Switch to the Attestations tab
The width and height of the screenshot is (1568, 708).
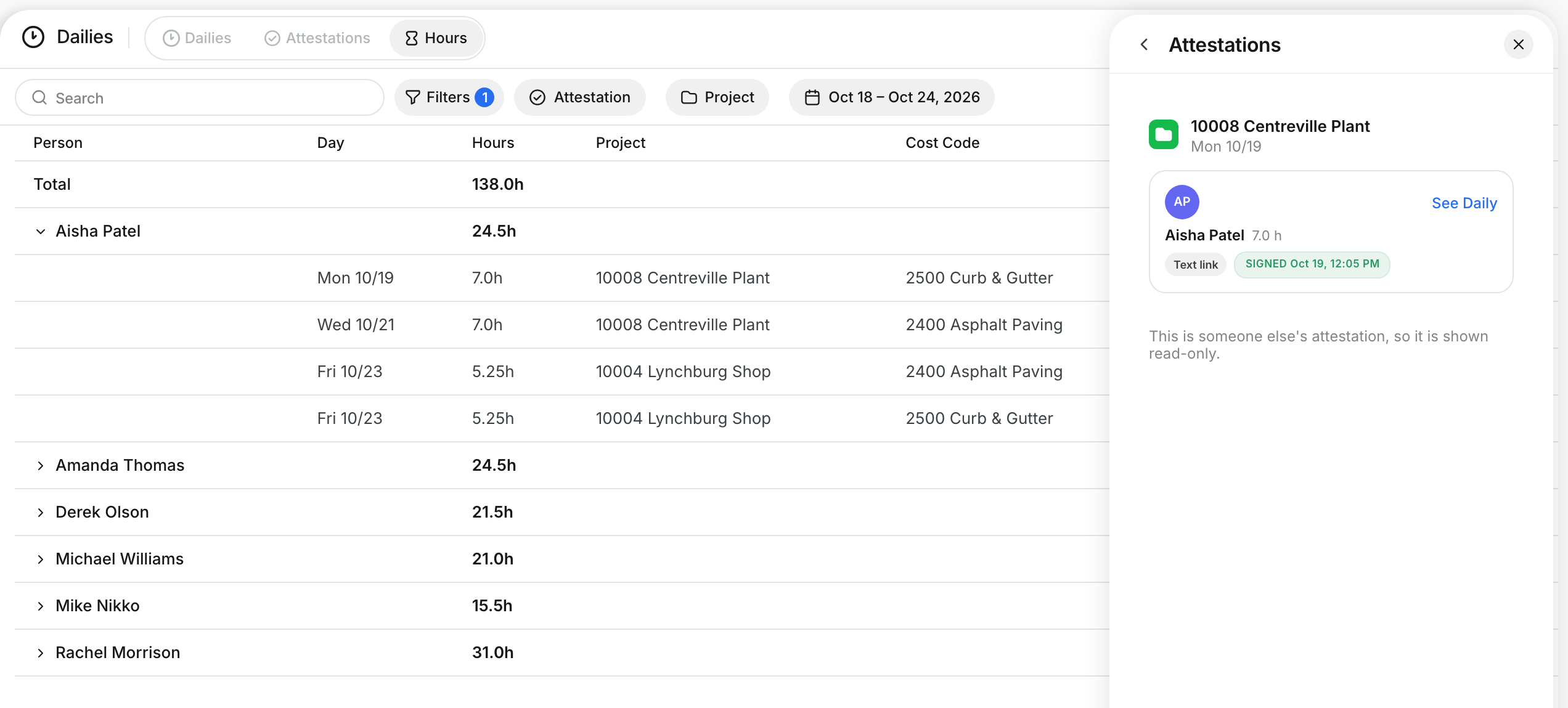[x=317, y=38]
